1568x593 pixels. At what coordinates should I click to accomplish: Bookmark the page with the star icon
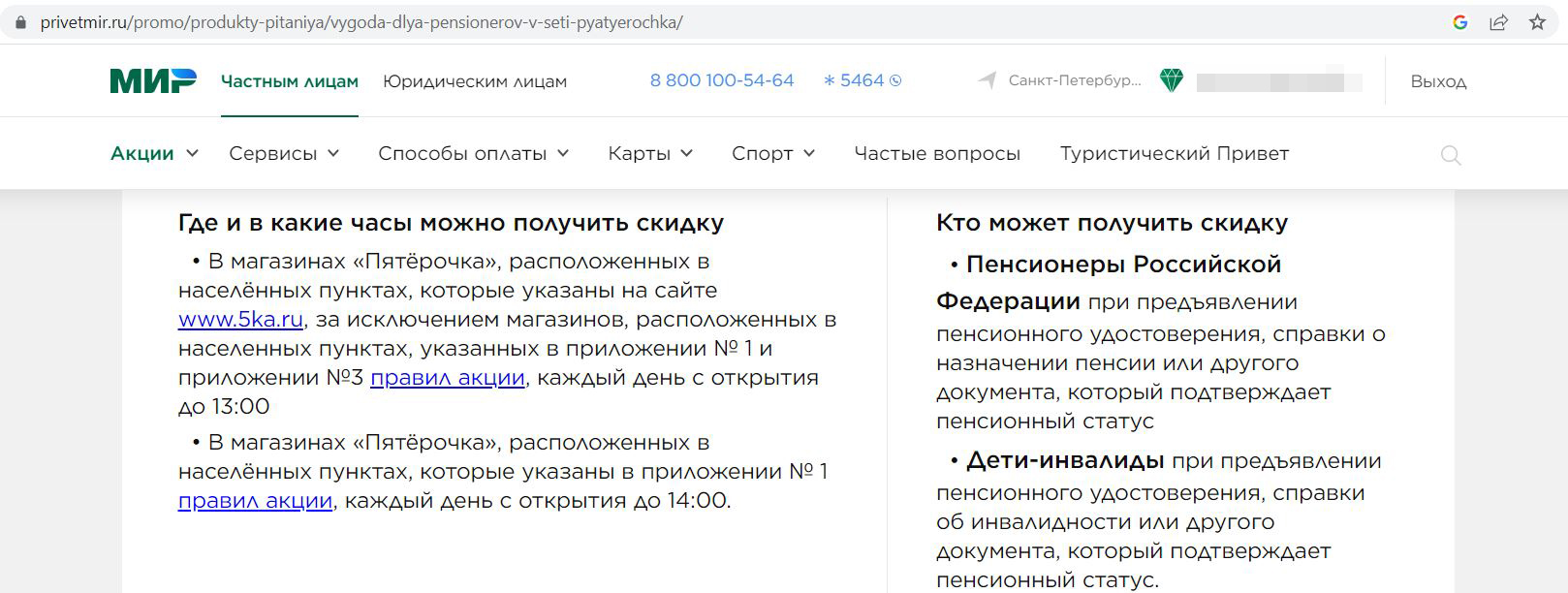[x=1537, y=22]
